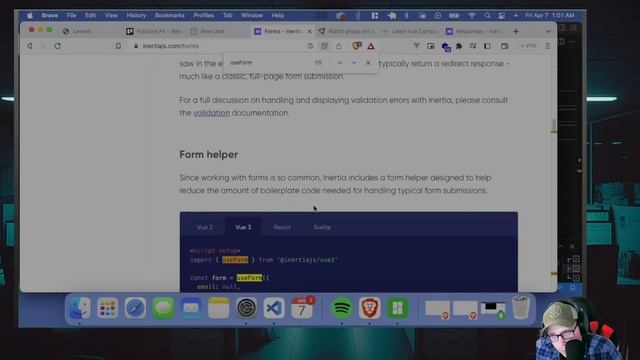The height and width of the screenshot is (360, 640).
Task: Select the React code tab
Action: (x=282, y=227)
